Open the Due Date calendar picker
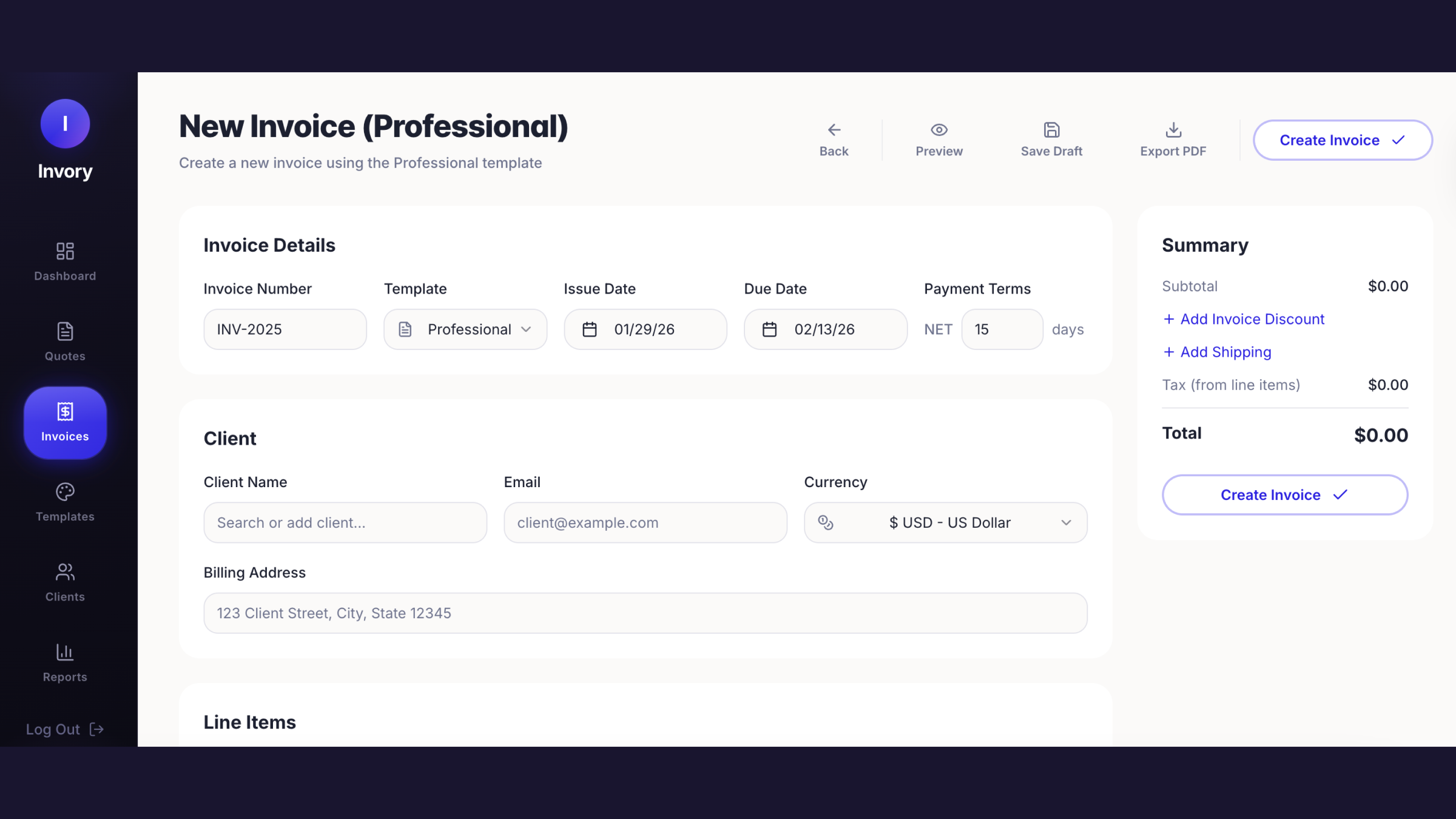This screenshot has height=819, width=1456. click(770, 329)
